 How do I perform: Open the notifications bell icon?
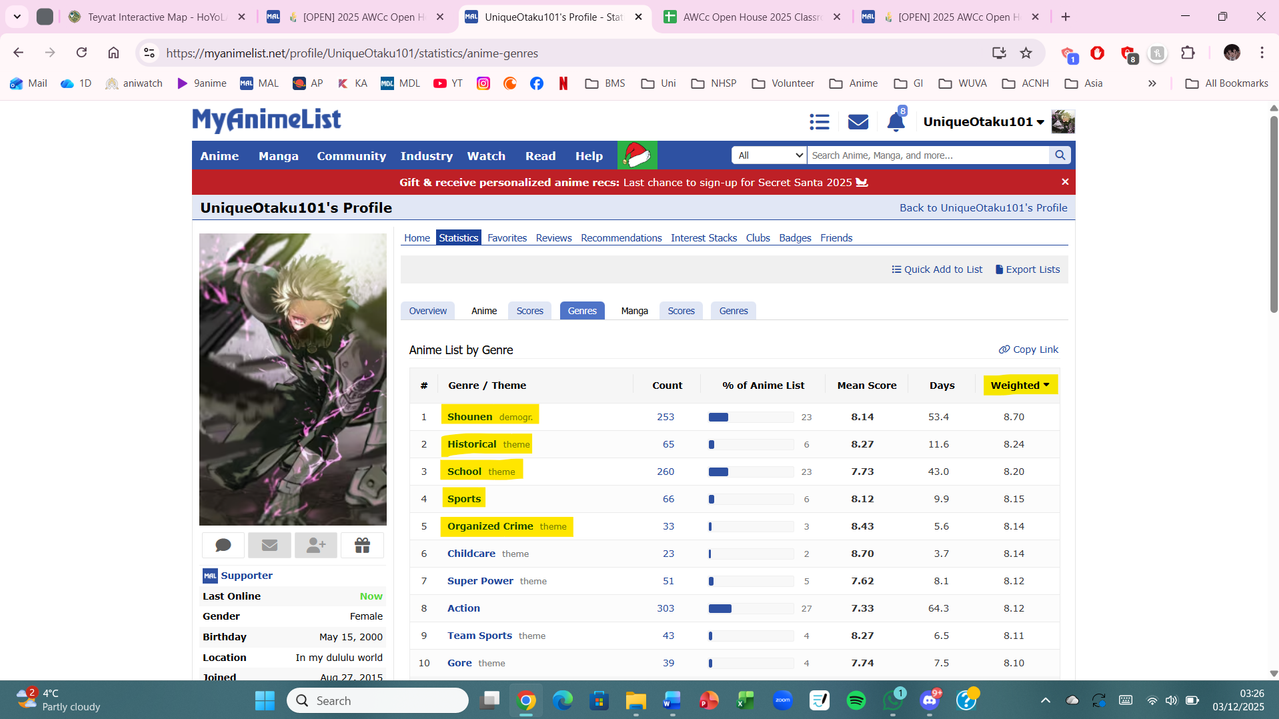pos(896,122)
